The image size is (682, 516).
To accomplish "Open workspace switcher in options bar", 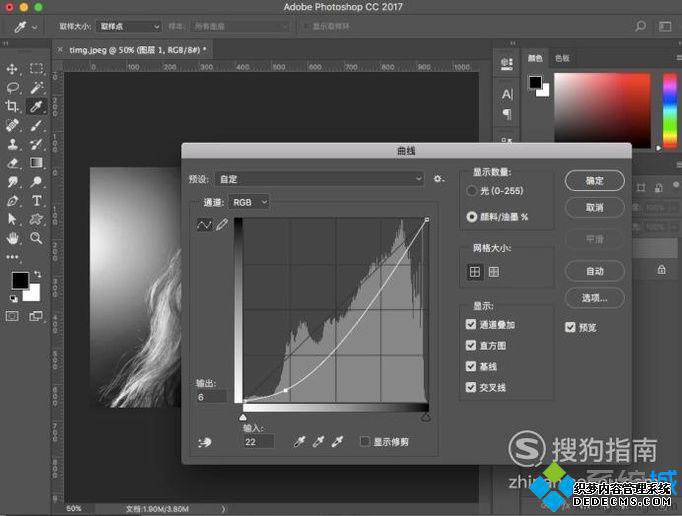I will coord(665,26).
